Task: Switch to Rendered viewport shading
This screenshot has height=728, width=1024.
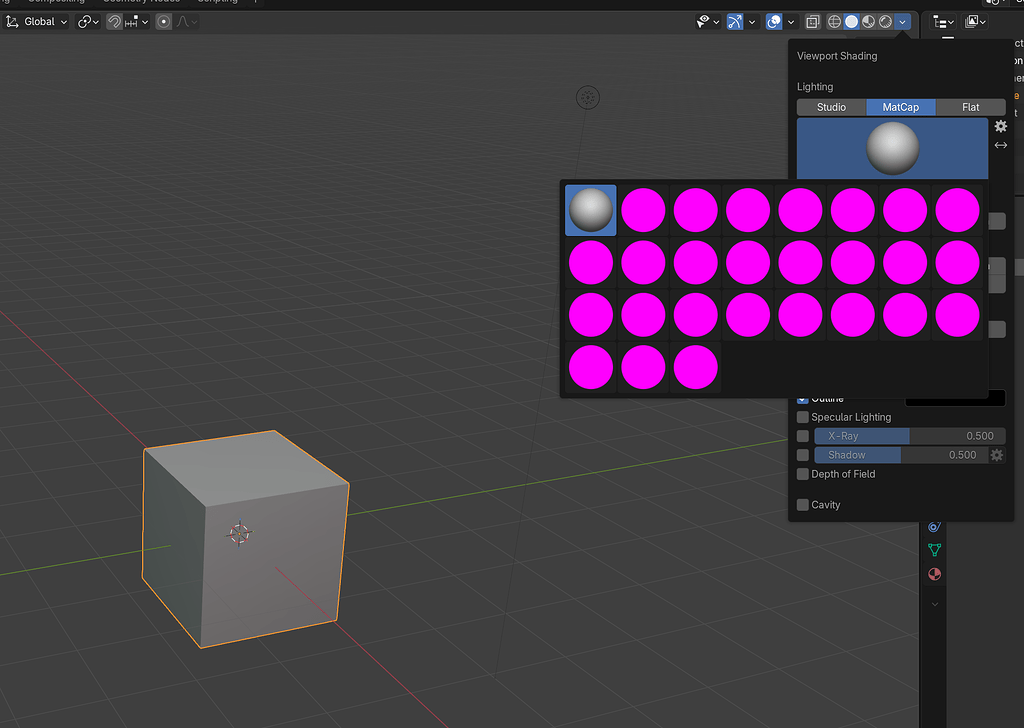Action: (885, 22)
